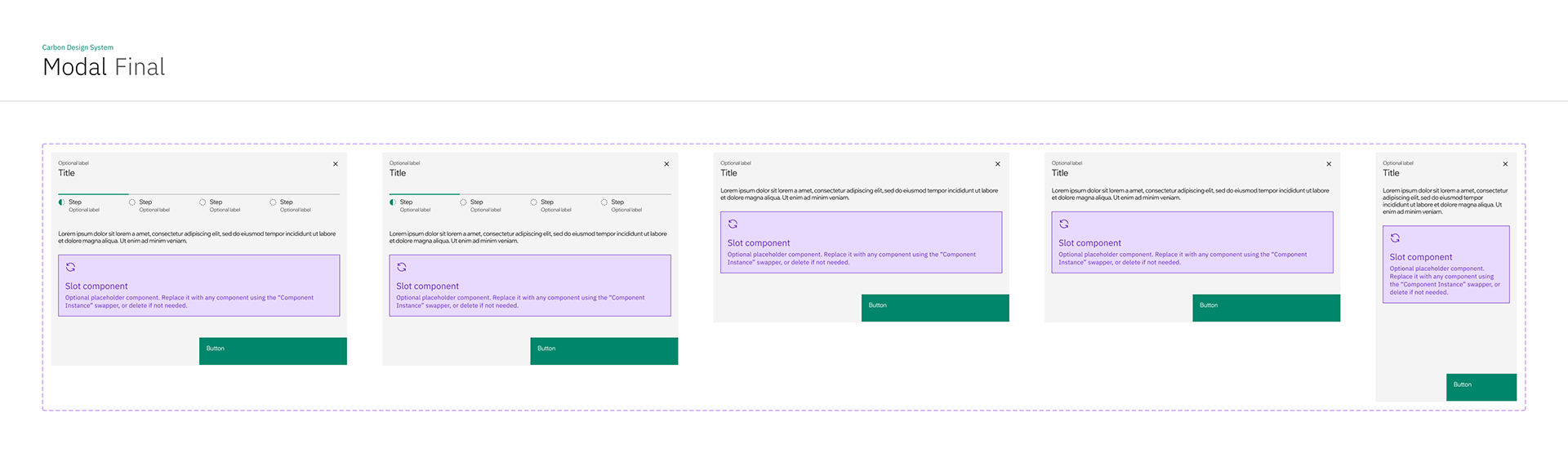Click the swap icon in fourth modal's slot component
This screenshot has width=1568, height=453.
(x=1064, y=224)
